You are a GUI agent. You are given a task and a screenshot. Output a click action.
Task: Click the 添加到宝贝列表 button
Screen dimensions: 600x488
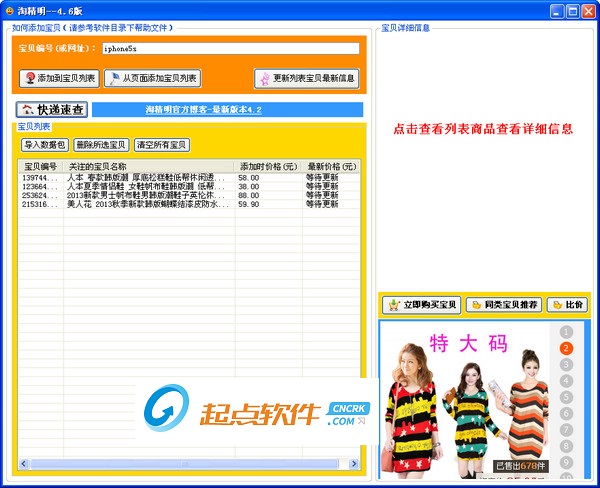pos(59,78)
